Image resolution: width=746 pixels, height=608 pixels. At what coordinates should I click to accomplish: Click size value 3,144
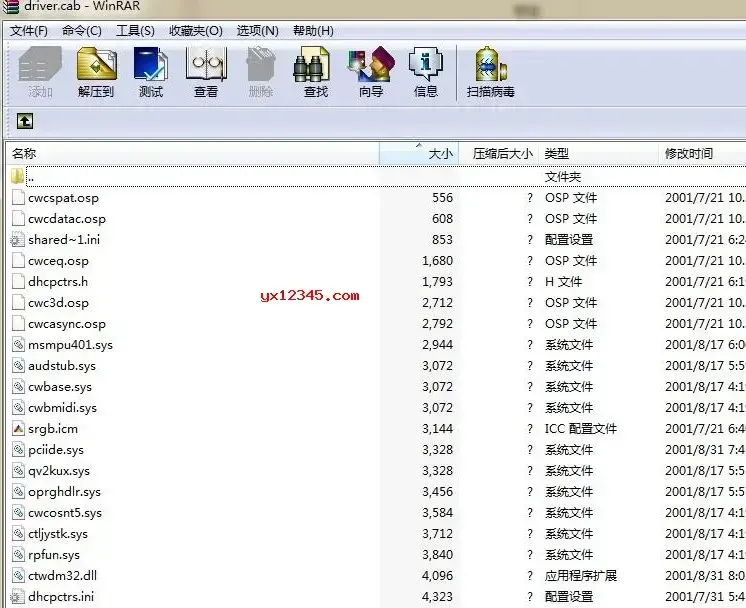click(438, 429)
